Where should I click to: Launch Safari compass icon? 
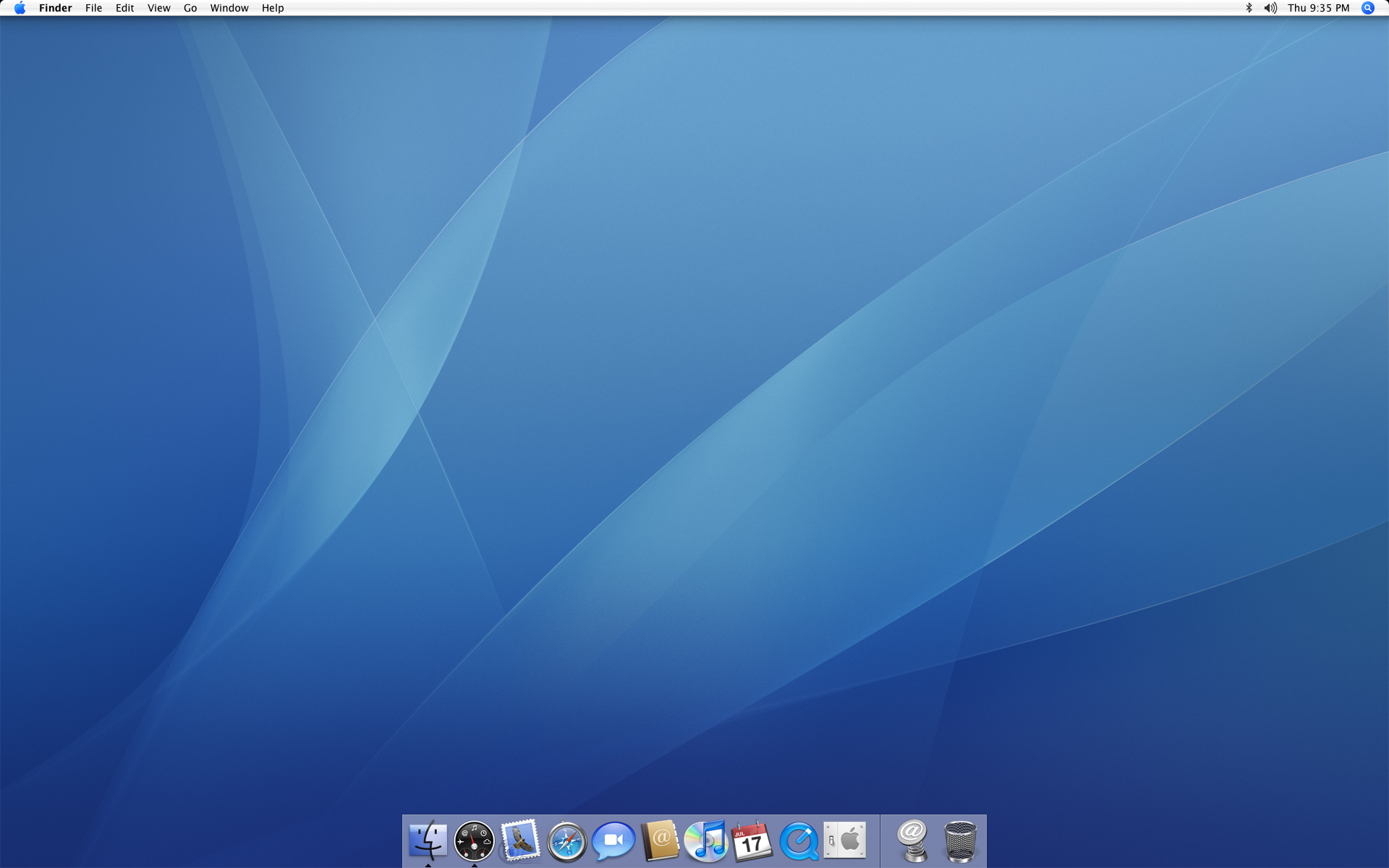tap(566, 842)
